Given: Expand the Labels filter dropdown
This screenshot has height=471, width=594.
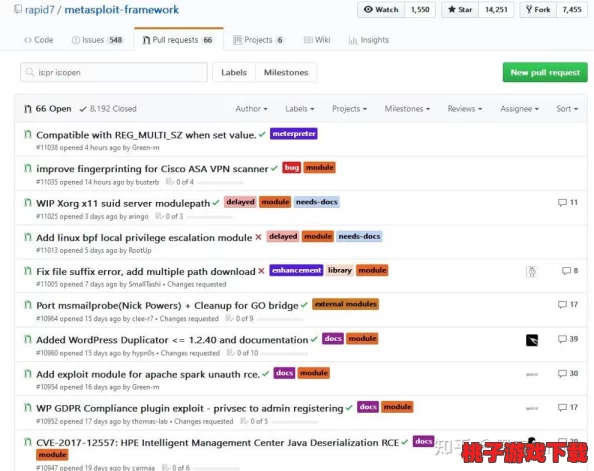Looking at the screenshot, I should tap(300, 109).
